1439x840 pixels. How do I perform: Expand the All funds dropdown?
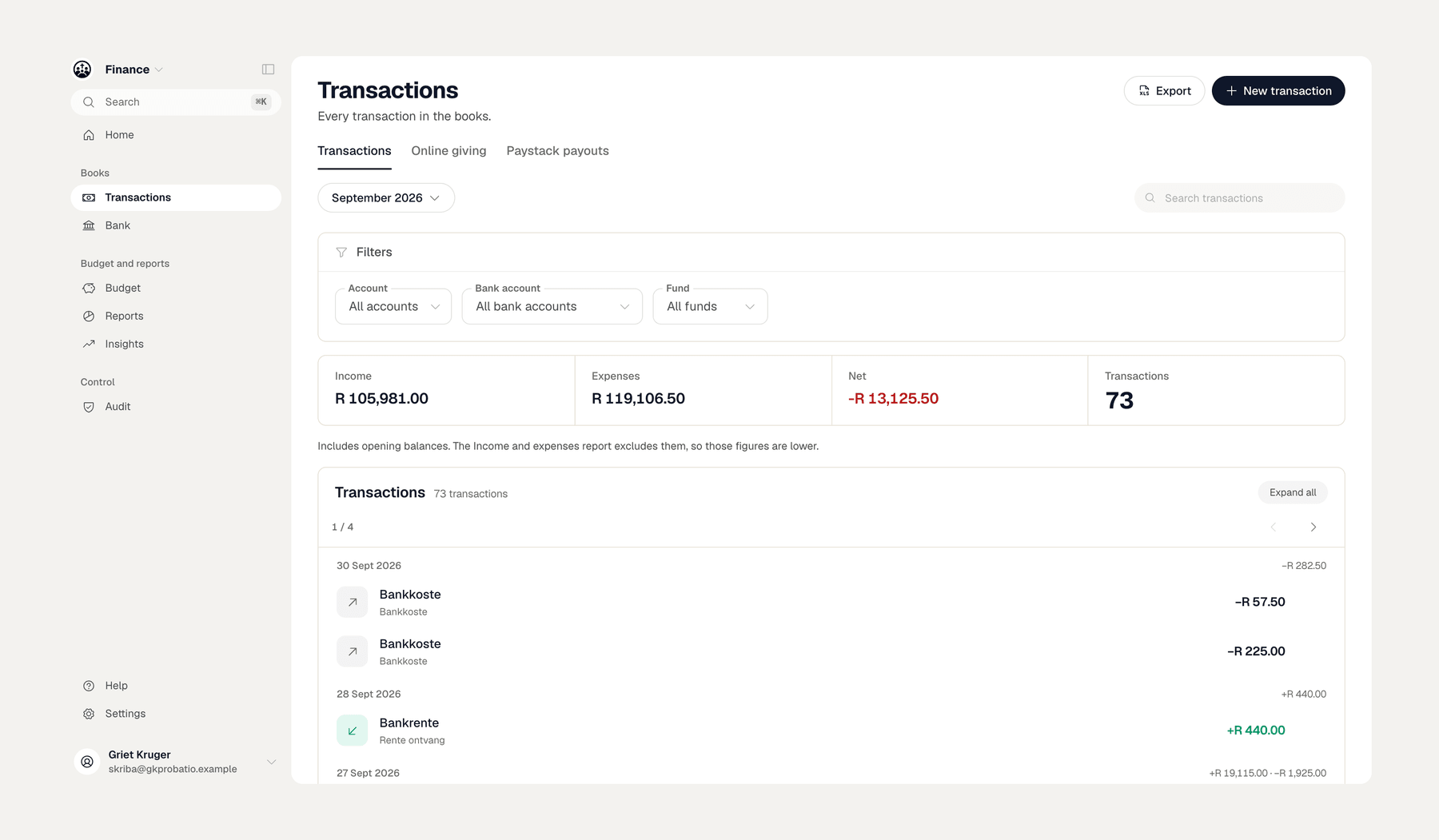(x=711, y=306)
